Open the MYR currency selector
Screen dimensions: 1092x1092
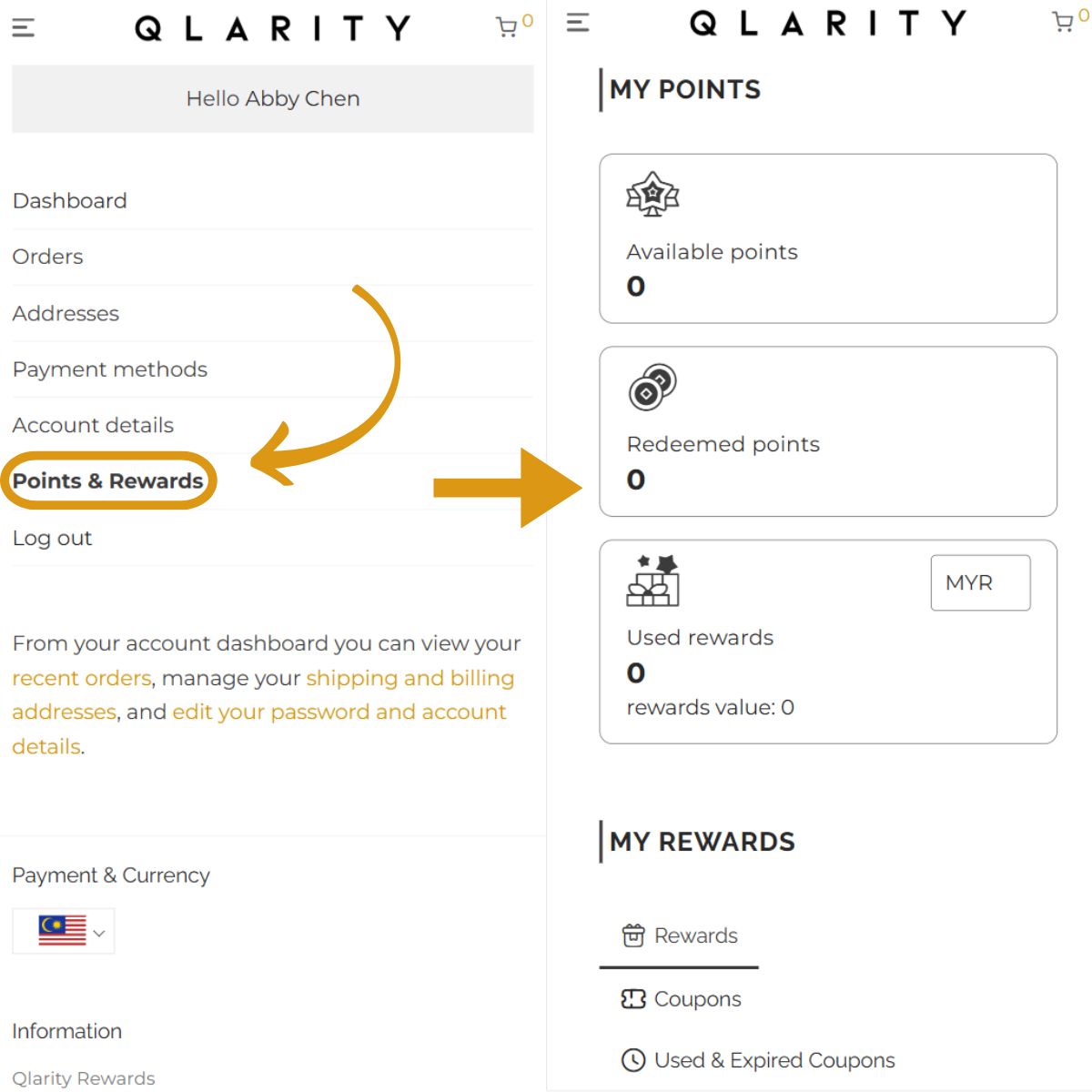(980, 582)
